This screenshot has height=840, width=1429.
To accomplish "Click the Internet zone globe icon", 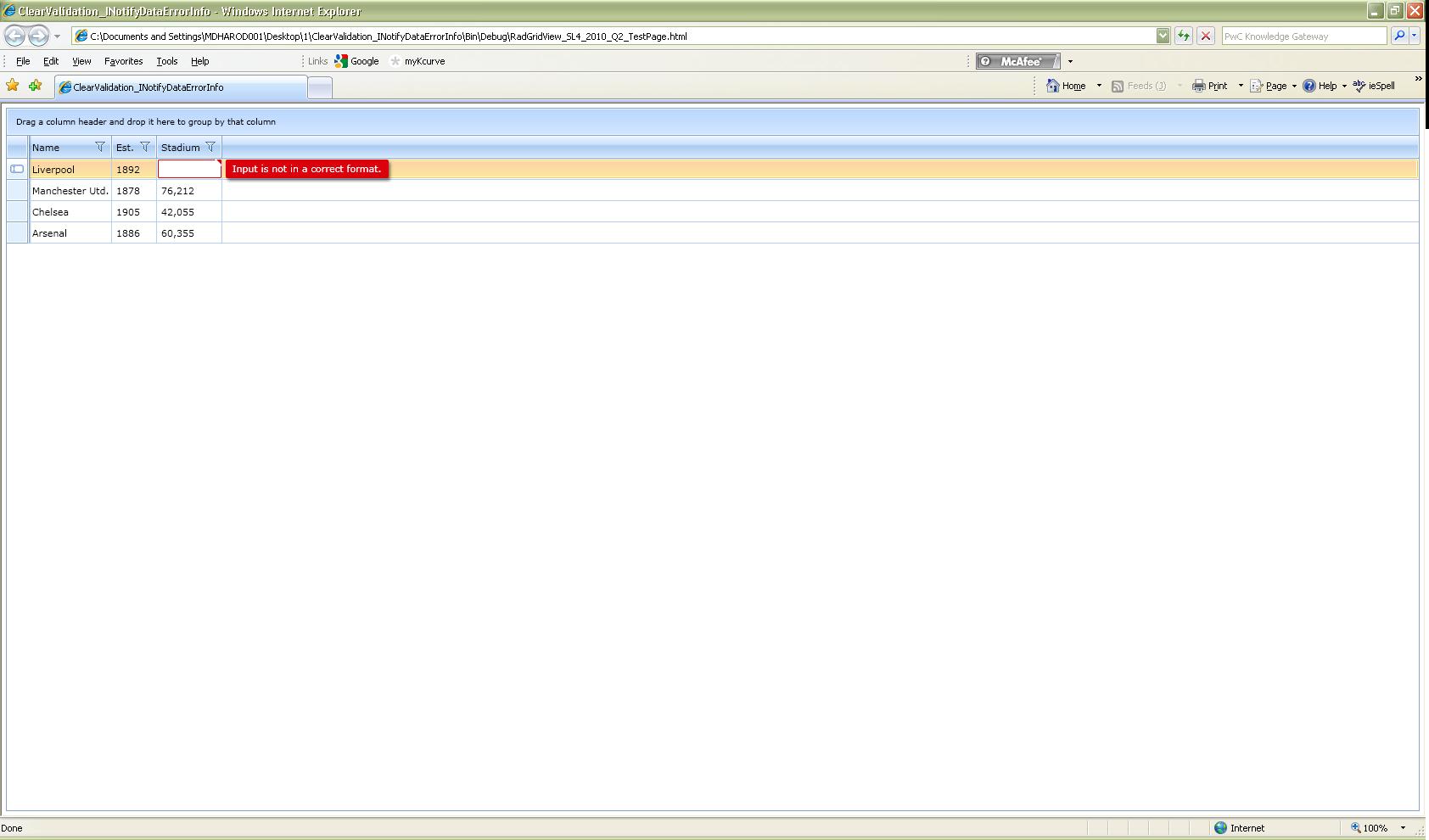I will tap(1220, 828).
